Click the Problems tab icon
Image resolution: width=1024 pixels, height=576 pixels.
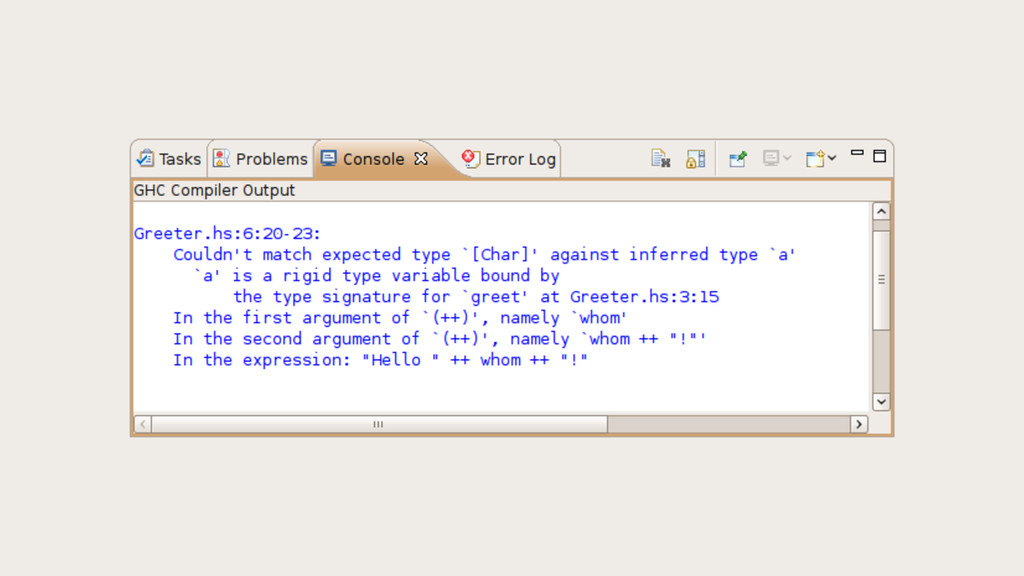point(221,158)
